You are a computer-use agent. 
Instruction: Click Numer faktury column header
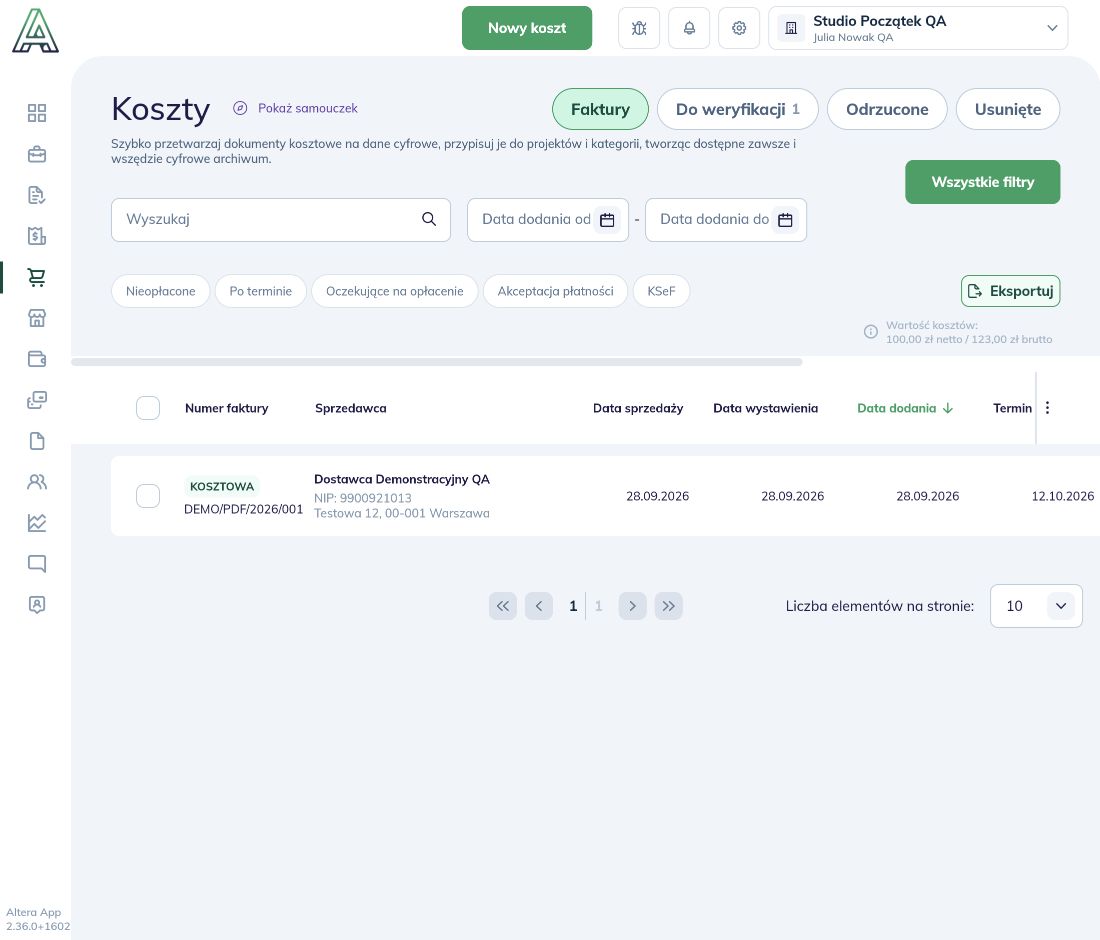(x=227, y=408)
